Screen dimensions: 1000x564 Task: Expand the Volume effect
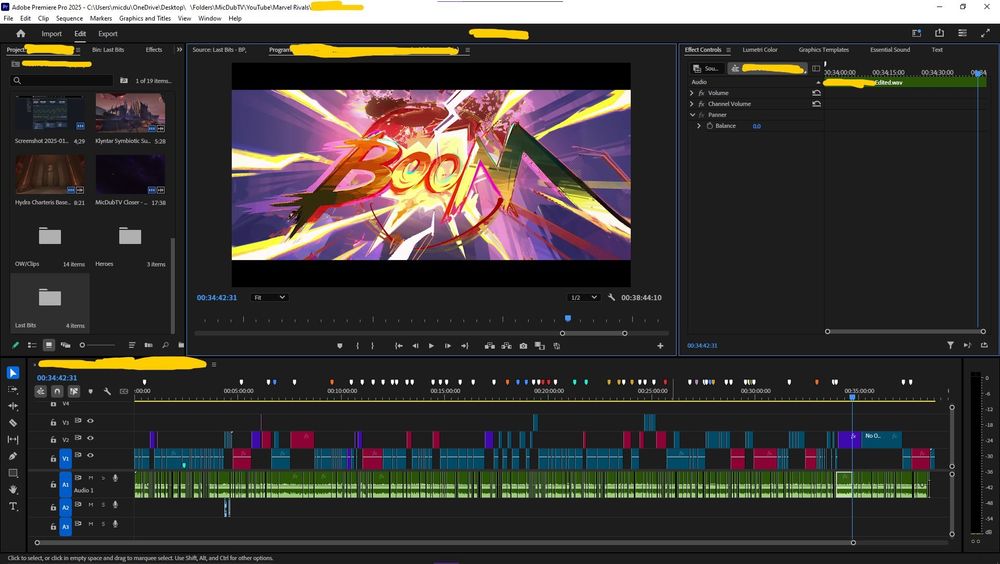click(x=691, y=93)
